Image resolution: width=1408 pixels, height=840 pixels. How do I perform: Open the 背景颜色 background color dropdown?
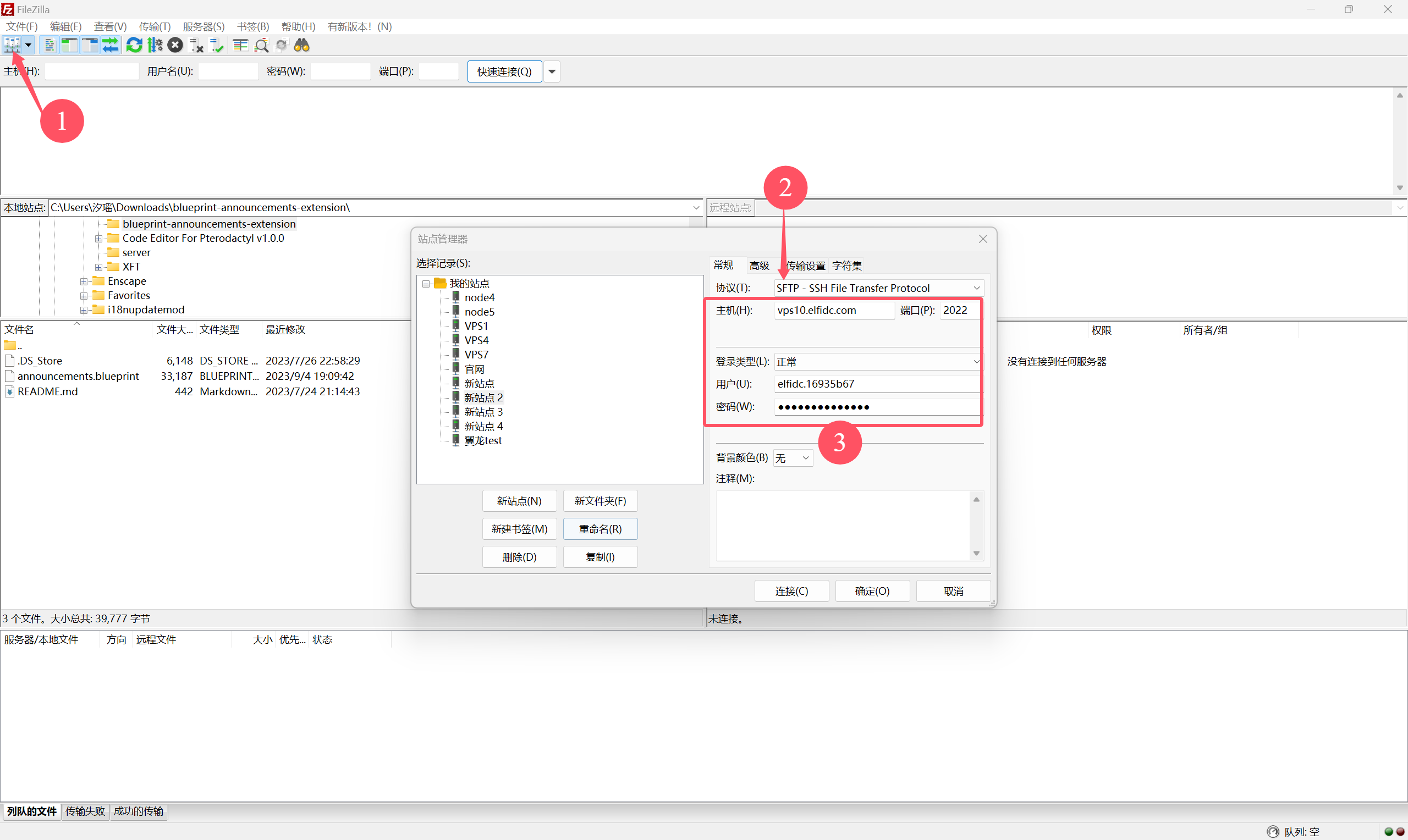(x=793, y=458)
